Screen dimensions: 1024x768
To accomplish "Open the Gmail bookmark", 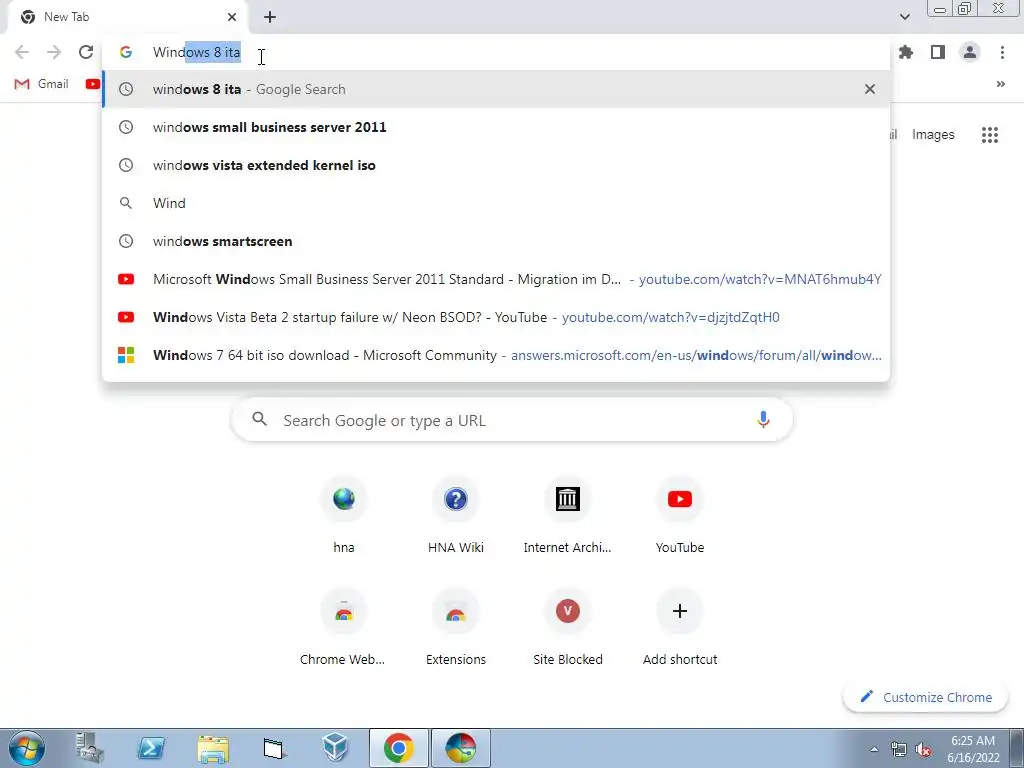I will (x=41, y=84).
